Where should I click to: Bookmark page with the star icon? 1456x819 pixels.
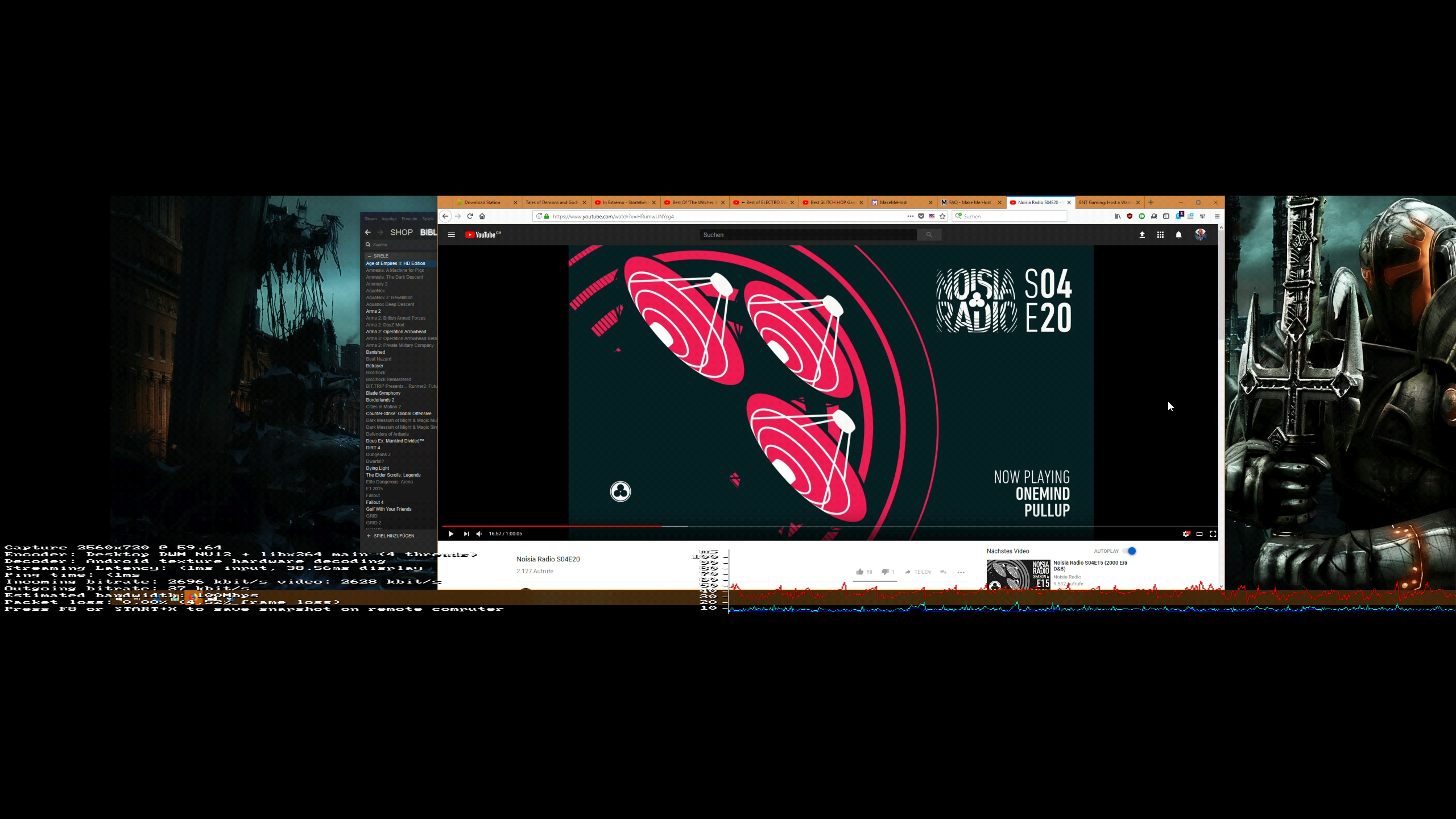[x=942, y=216]
